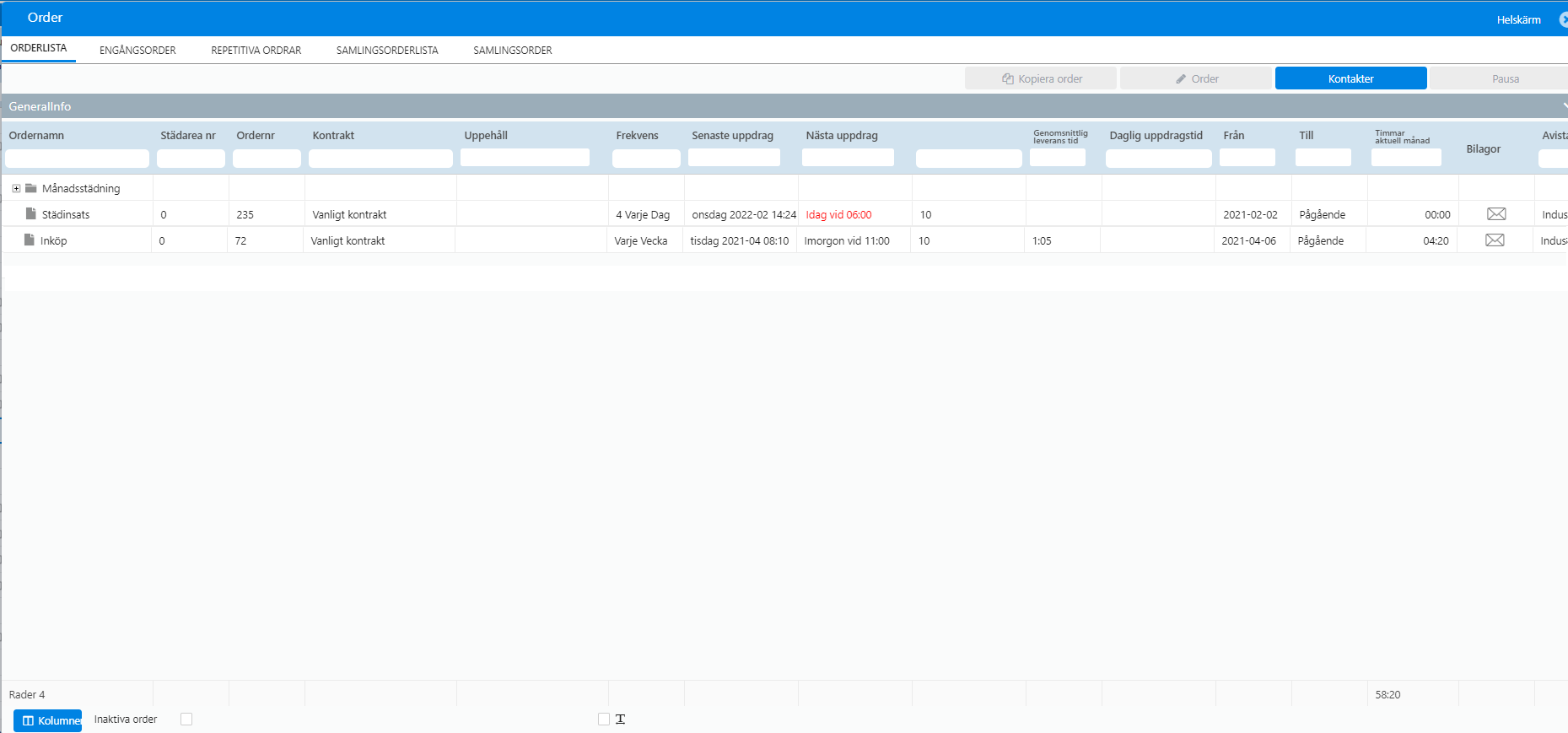Sort by the Ordernamn column header
Image resolution: width=1568 pixels, height=733 pixels.
(36, 135)
